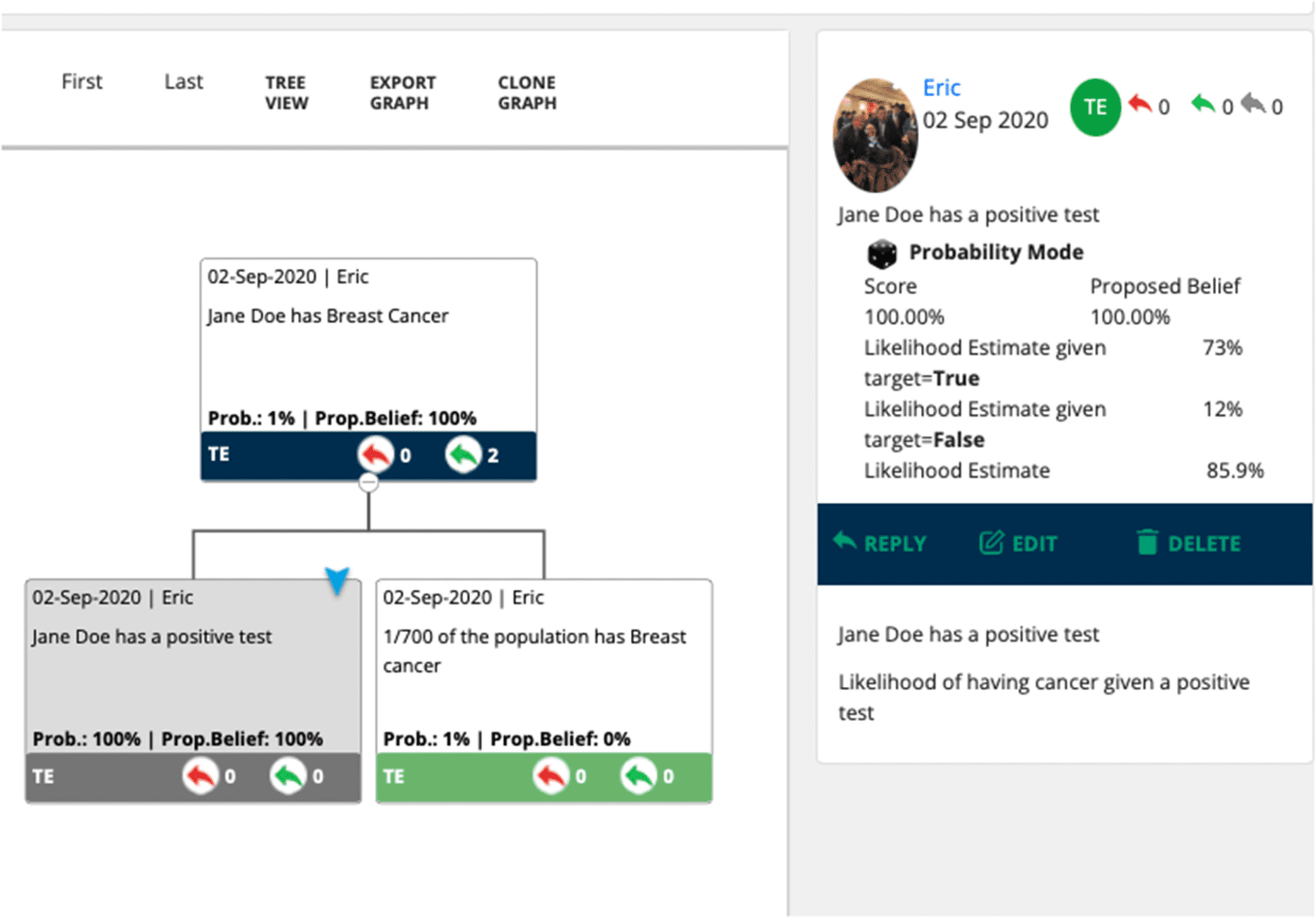Screen dimensions: 1316x918
Task: Click green arrow counter in details panel header
Action: 1212,106
